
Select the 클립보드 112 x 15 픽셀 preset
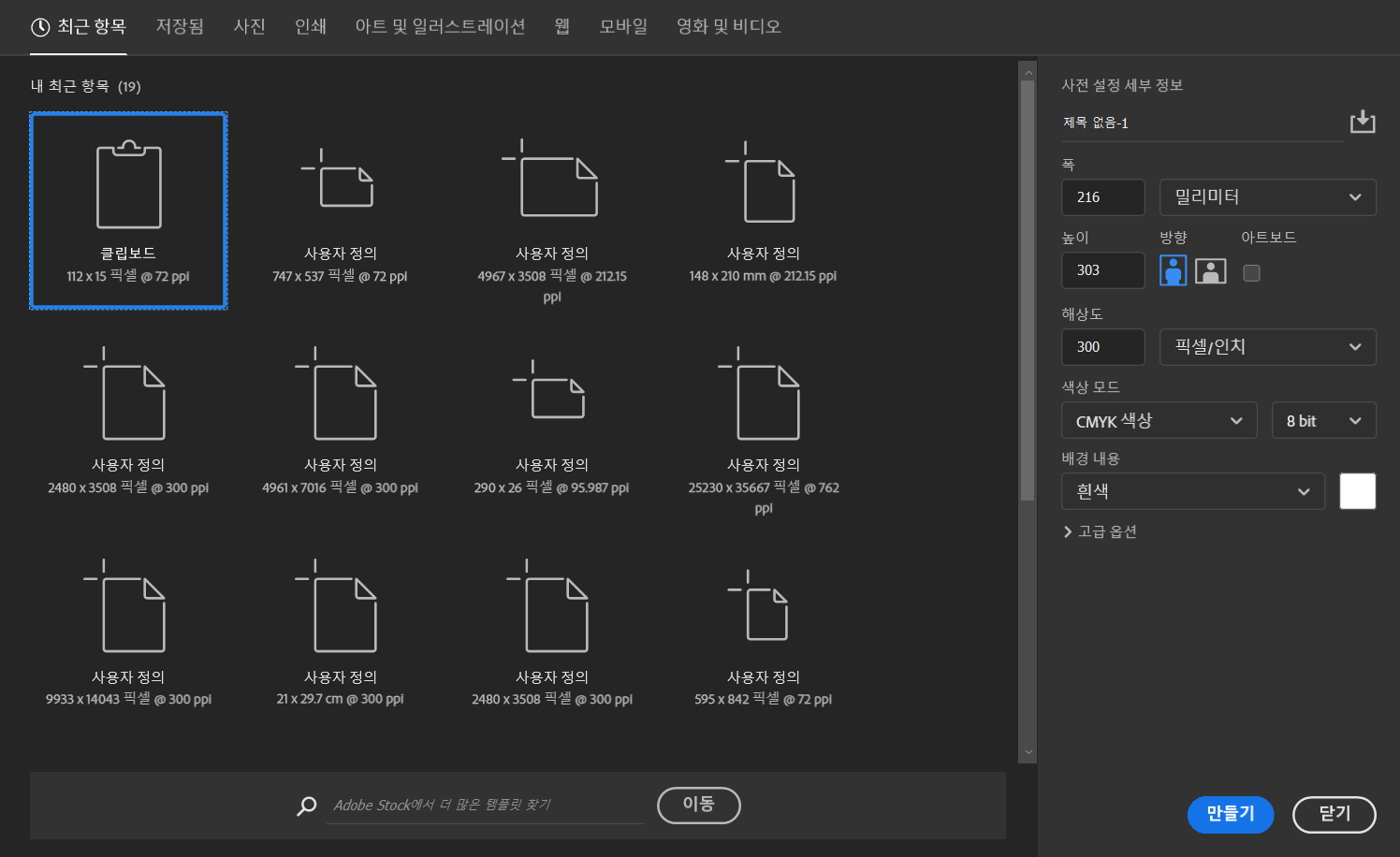click(128, 211)
